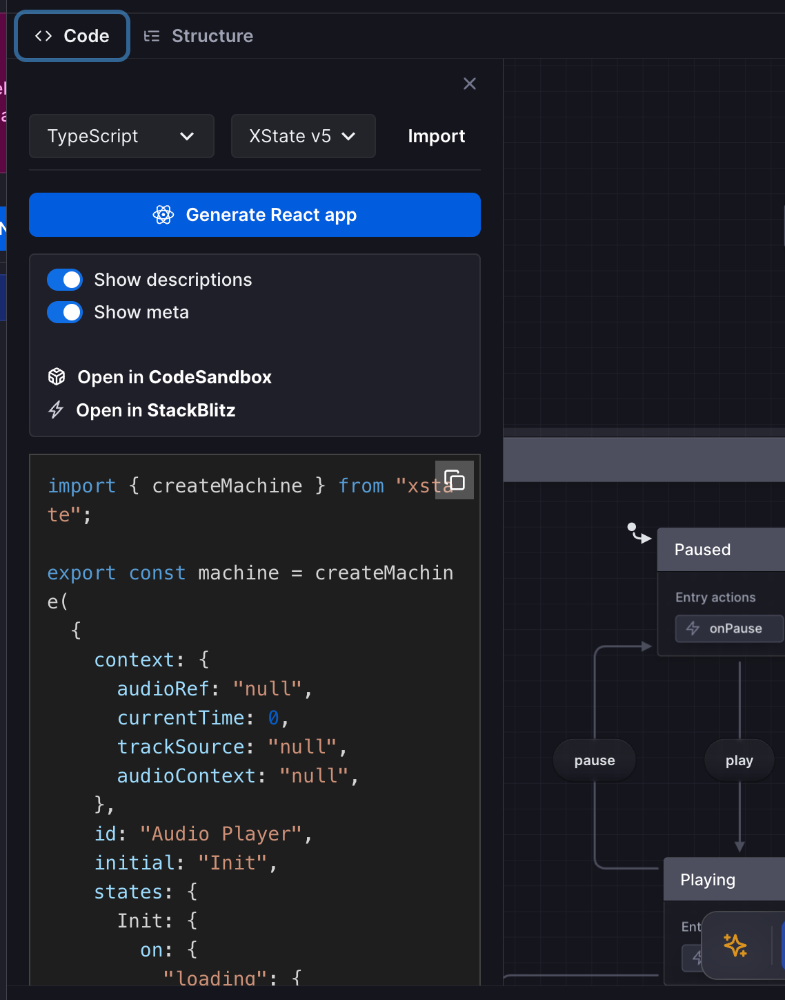Click Generate React app button
Viewport: 785px width, 1000px height.
click(255, 215)
